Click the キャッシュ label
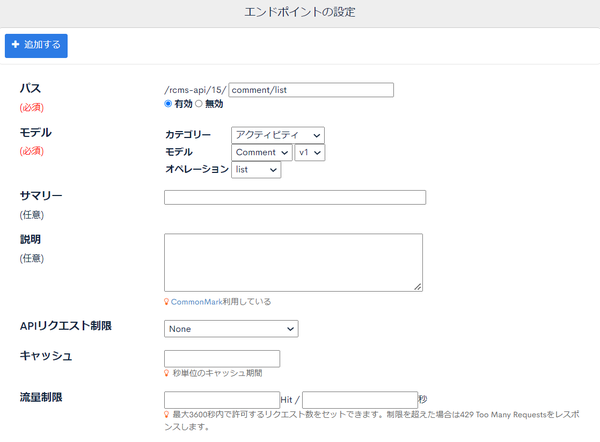600x442 pixels. tap(46, 356)
